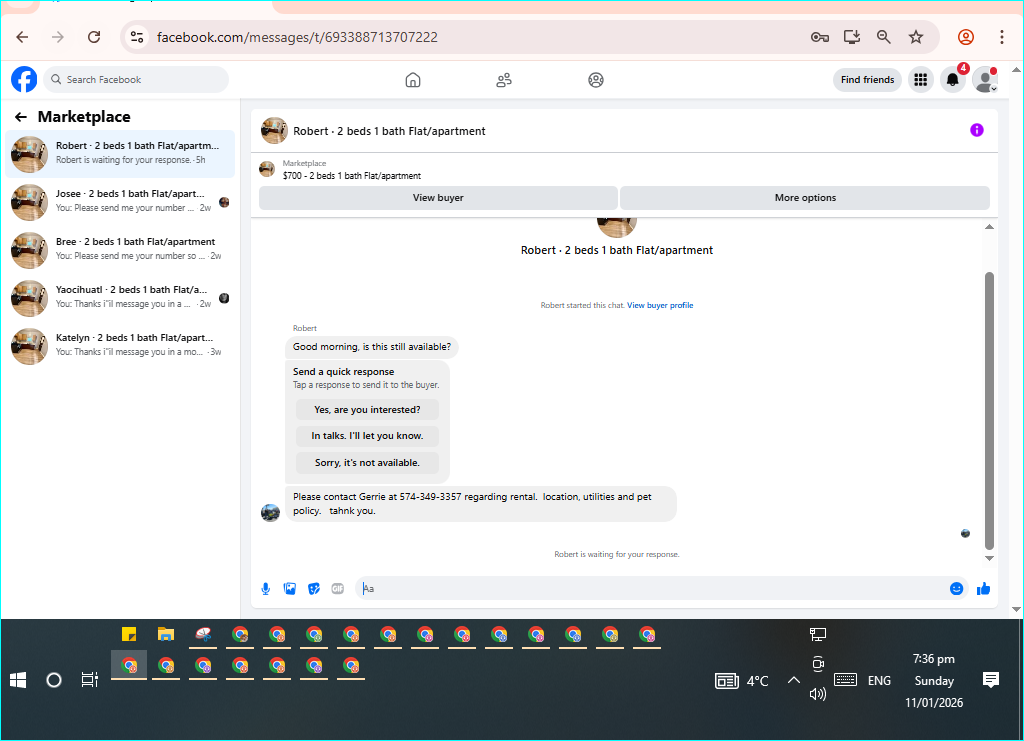Open the Home feed icon
Image resolution: width=1024 pixels, height=741 pixels.
(413, 80)
